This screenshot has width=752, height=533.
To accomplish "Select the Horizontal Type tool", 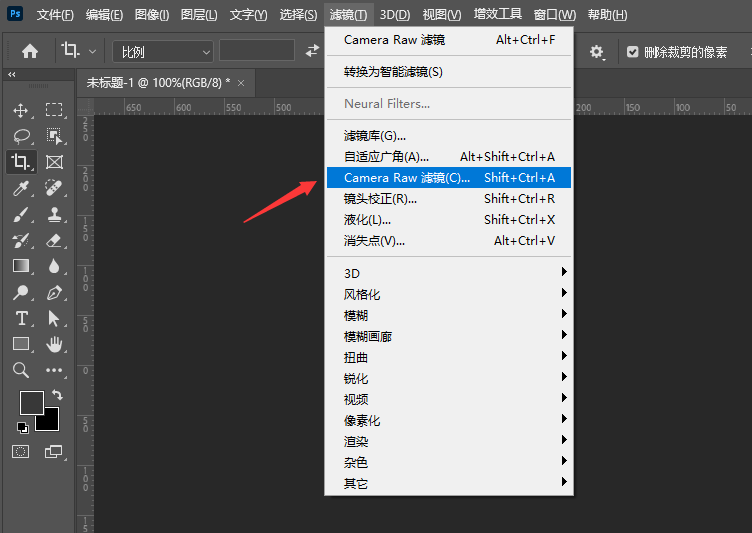I will [21, 318].
